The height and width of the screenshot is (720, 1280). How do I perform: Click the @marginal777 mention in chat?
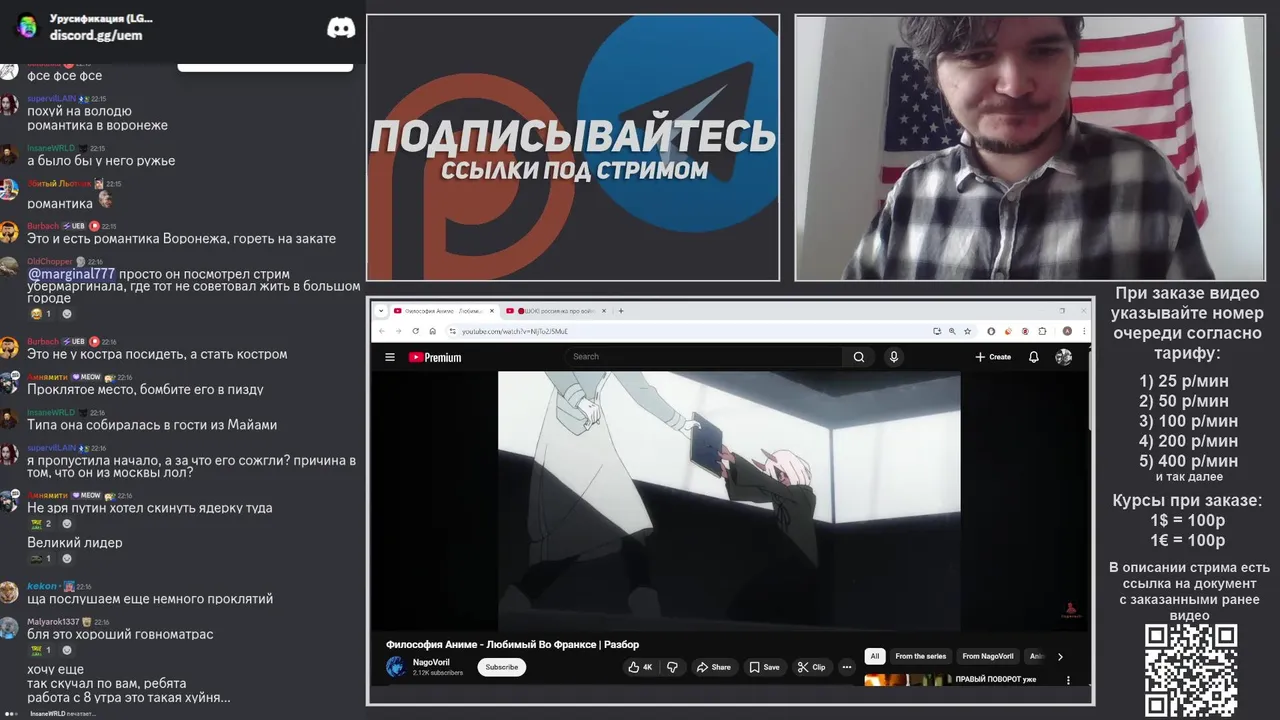click(x=71, y=274)
